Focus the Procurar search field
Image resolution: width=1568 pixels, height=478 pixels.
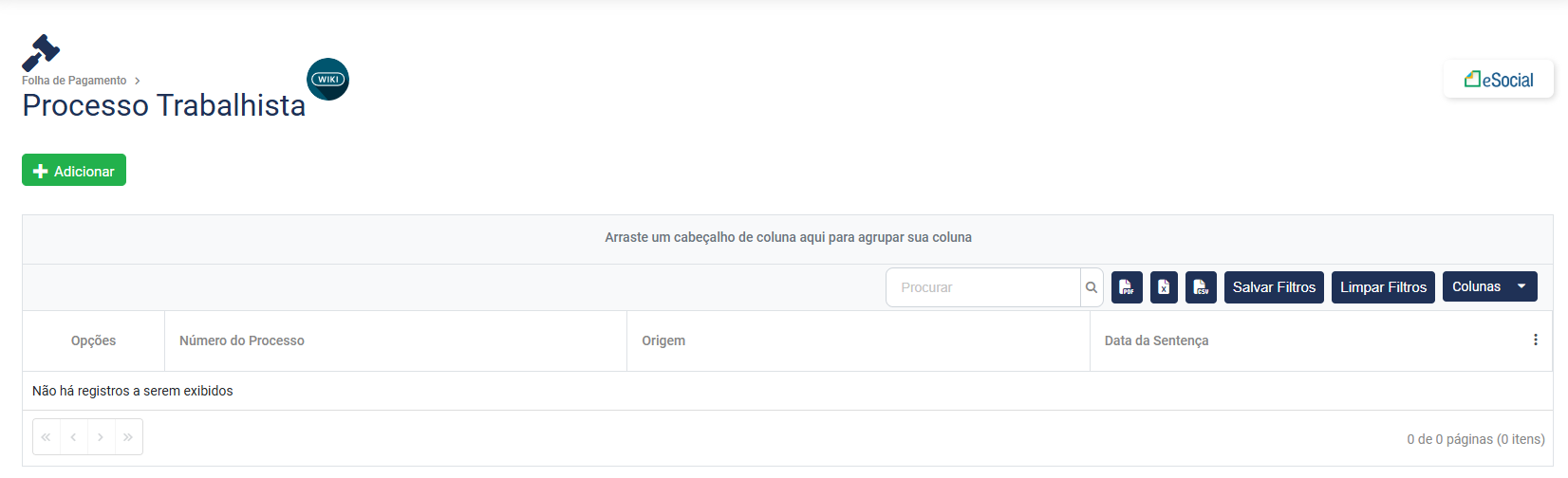(x=983, y=287)
